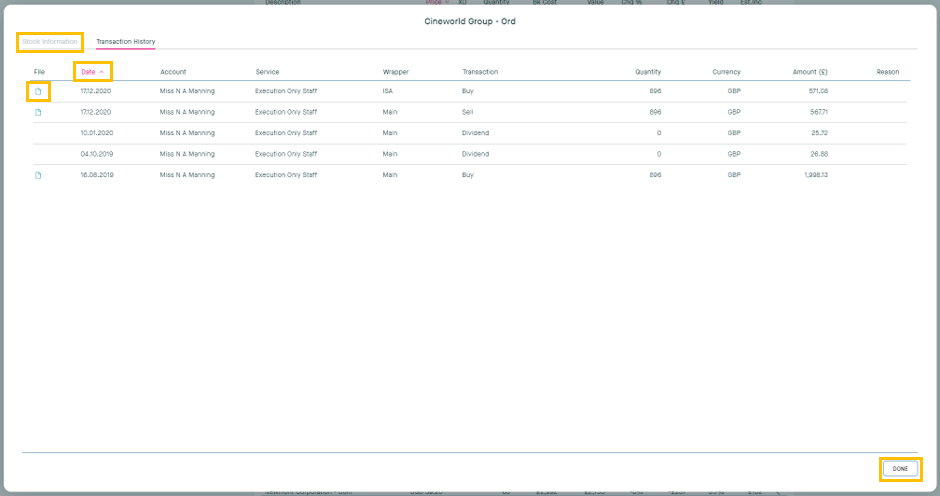This screenshot has width=940, height=496.
Task: Click the Cineworld Group - Ord title
Action: (470, 21)
